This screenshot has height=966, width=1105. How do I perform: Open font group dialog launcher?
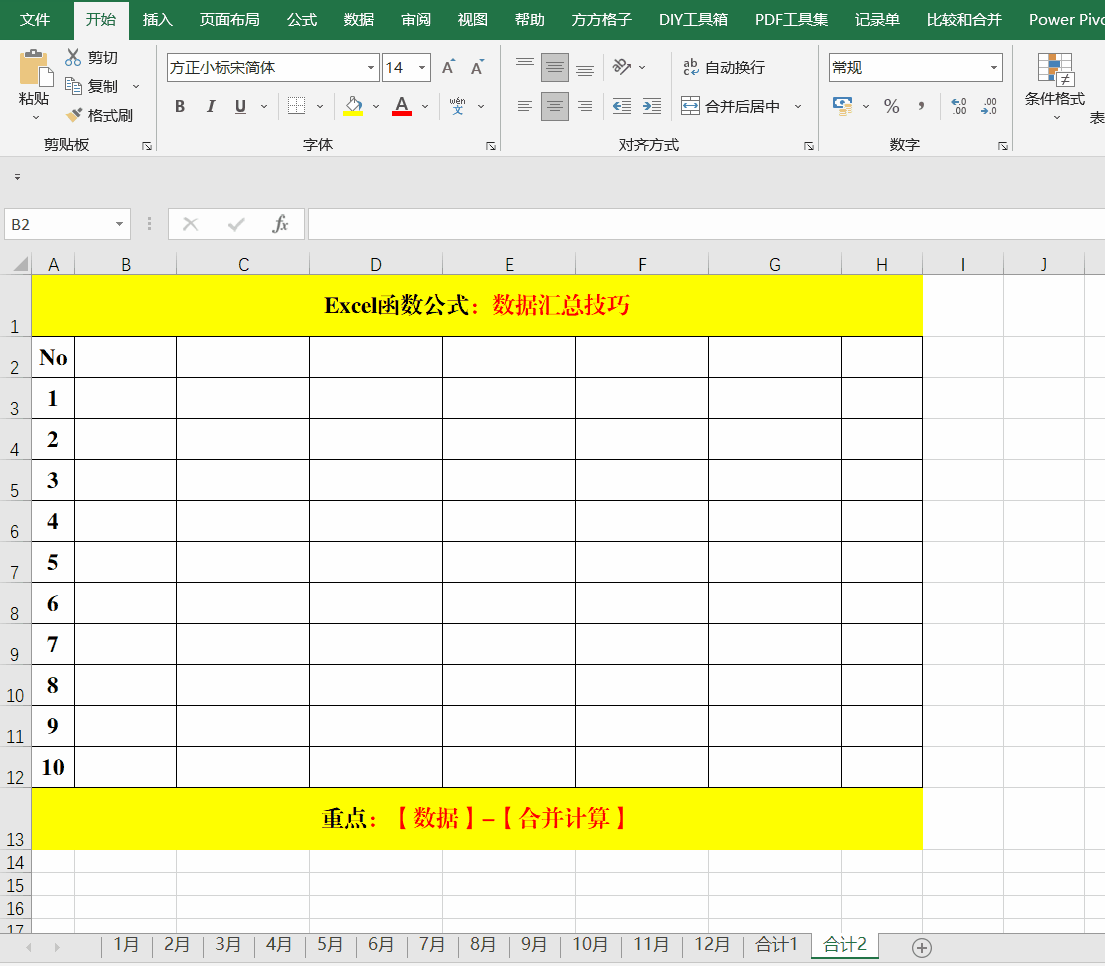[x=491, y=146]
